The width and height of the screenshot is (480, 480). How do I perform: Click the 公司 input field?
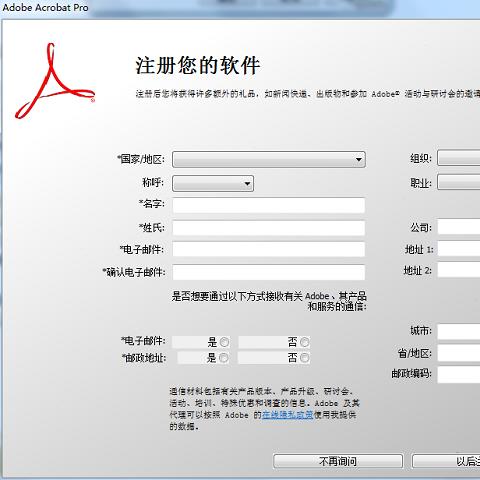click(459, 227)
